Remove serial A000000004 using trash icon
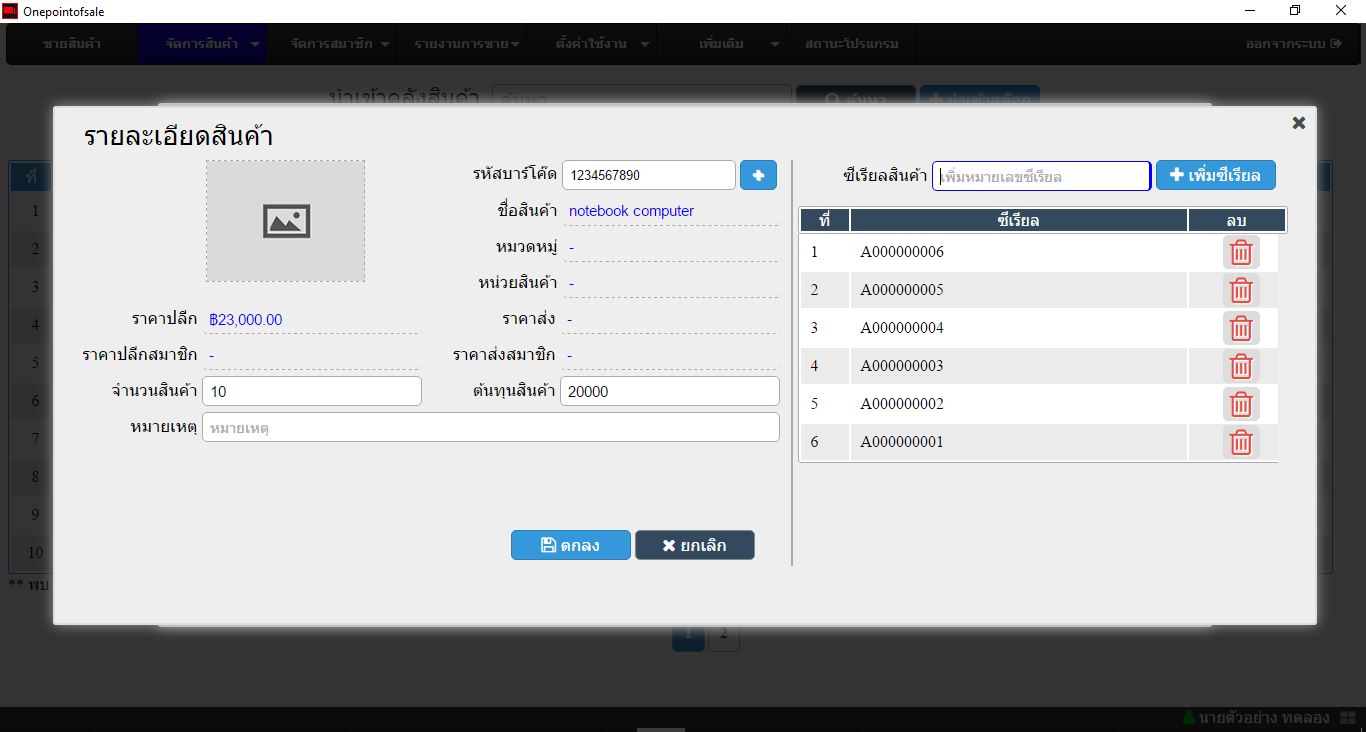The width and height of the screenshot is (1366, 732). [x=1240, y=328]
